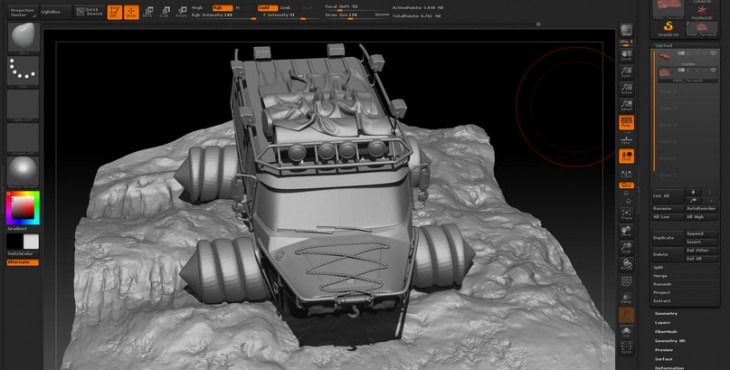
Task: Click the Rename subtool button
Action: (668, 209)
